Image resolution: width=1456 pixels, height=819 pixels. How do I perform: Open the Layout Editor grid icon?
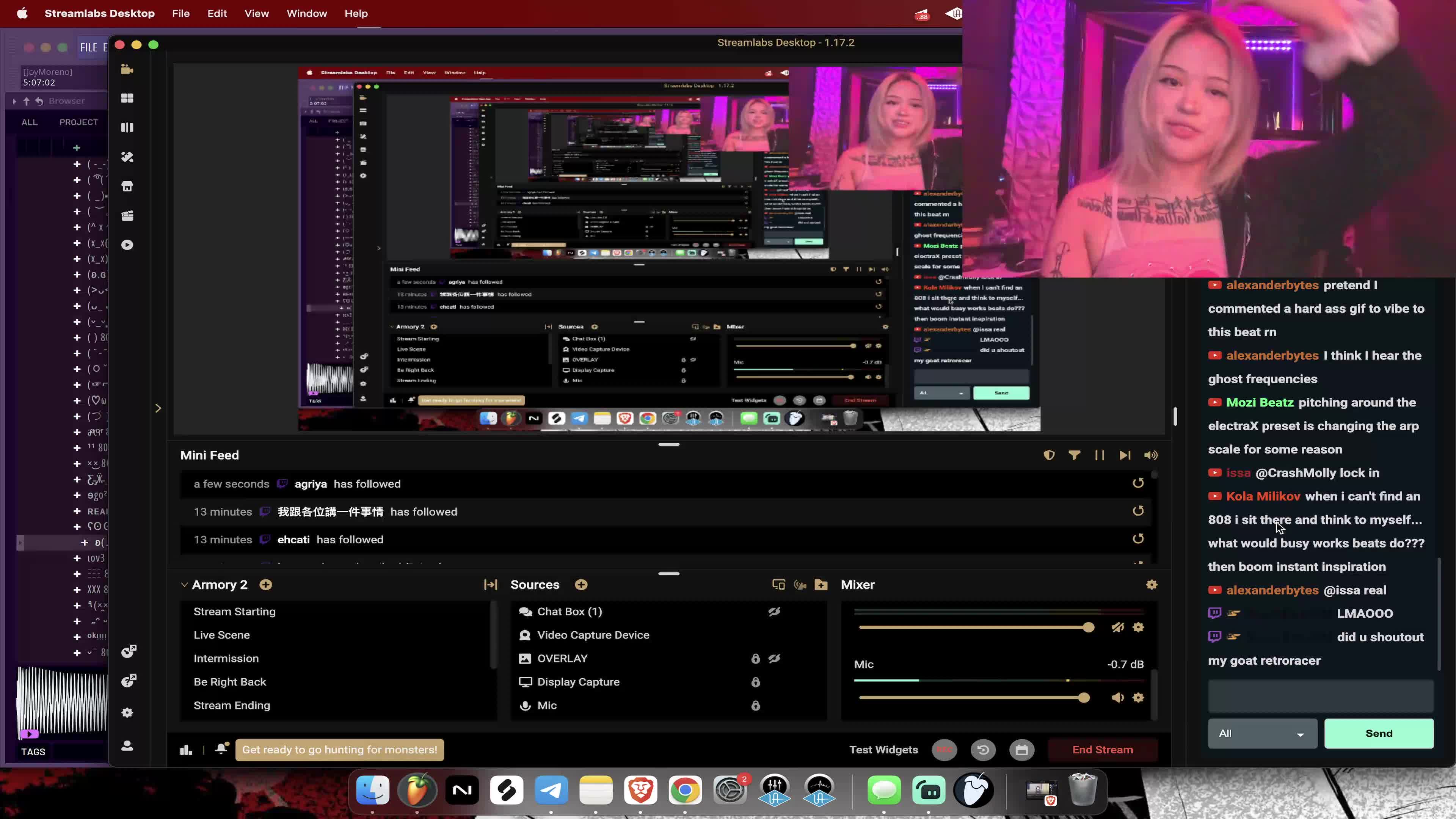pyautogui.click(x=127, y=98)
